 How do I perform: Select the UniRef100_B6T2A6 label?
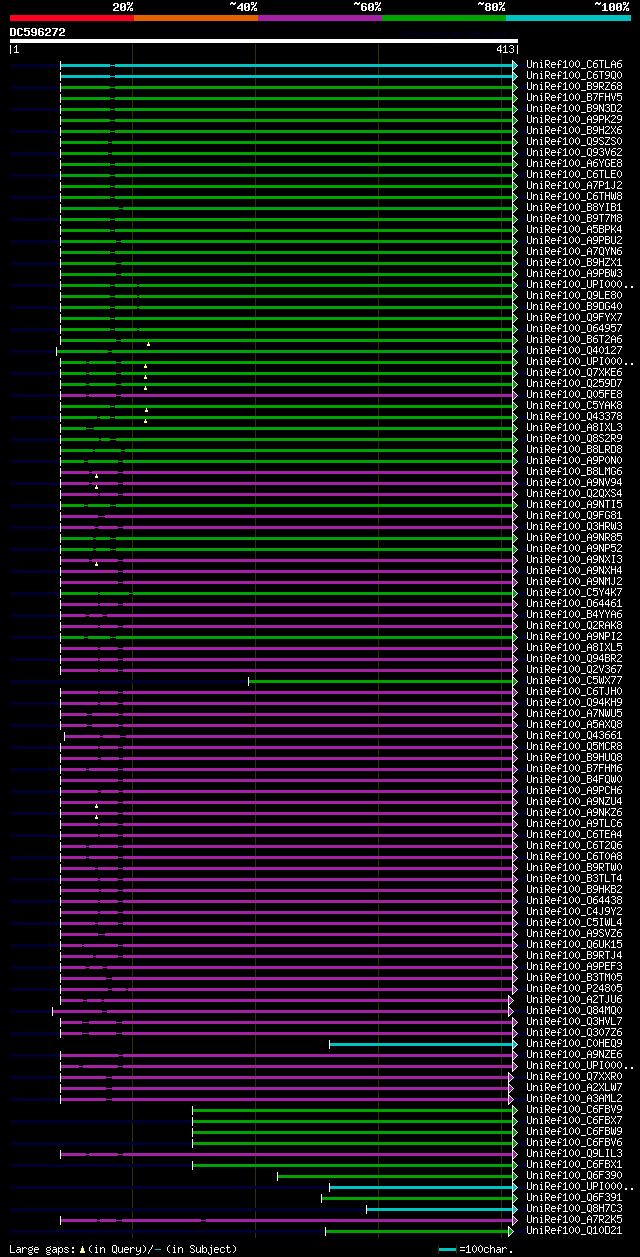coord(574,339)
